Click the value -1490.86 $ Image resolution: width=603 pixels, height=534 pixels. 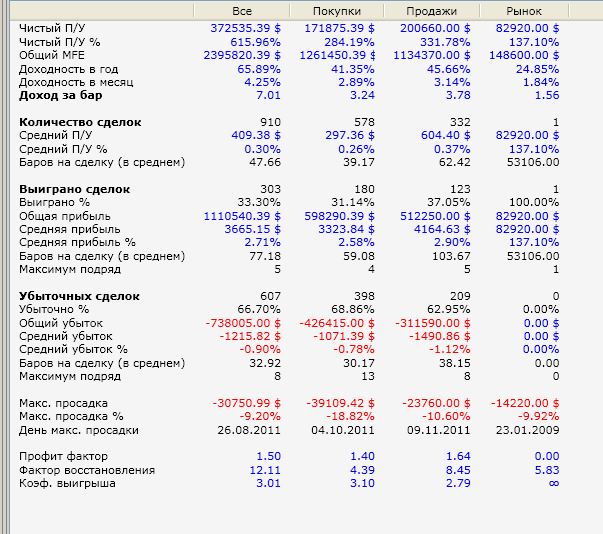click(440, 336)
